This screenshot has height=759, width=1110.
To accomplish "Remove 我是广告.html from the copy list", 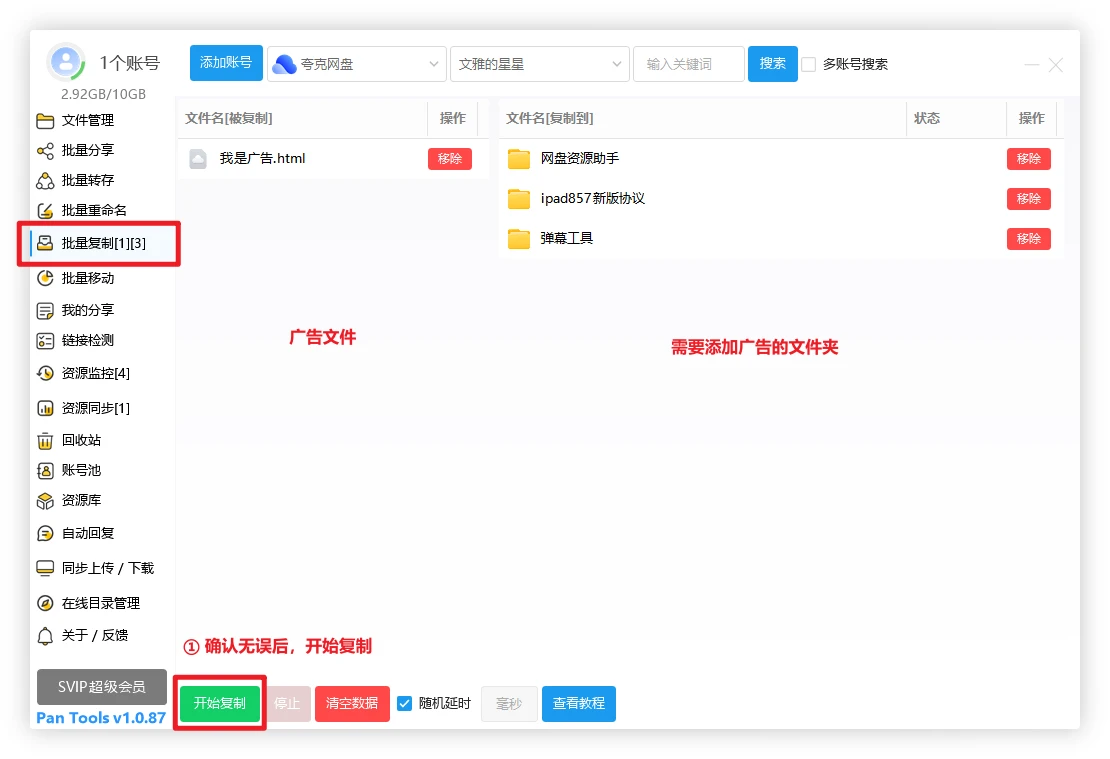I will pyautogui.click(x=449, y=159).
